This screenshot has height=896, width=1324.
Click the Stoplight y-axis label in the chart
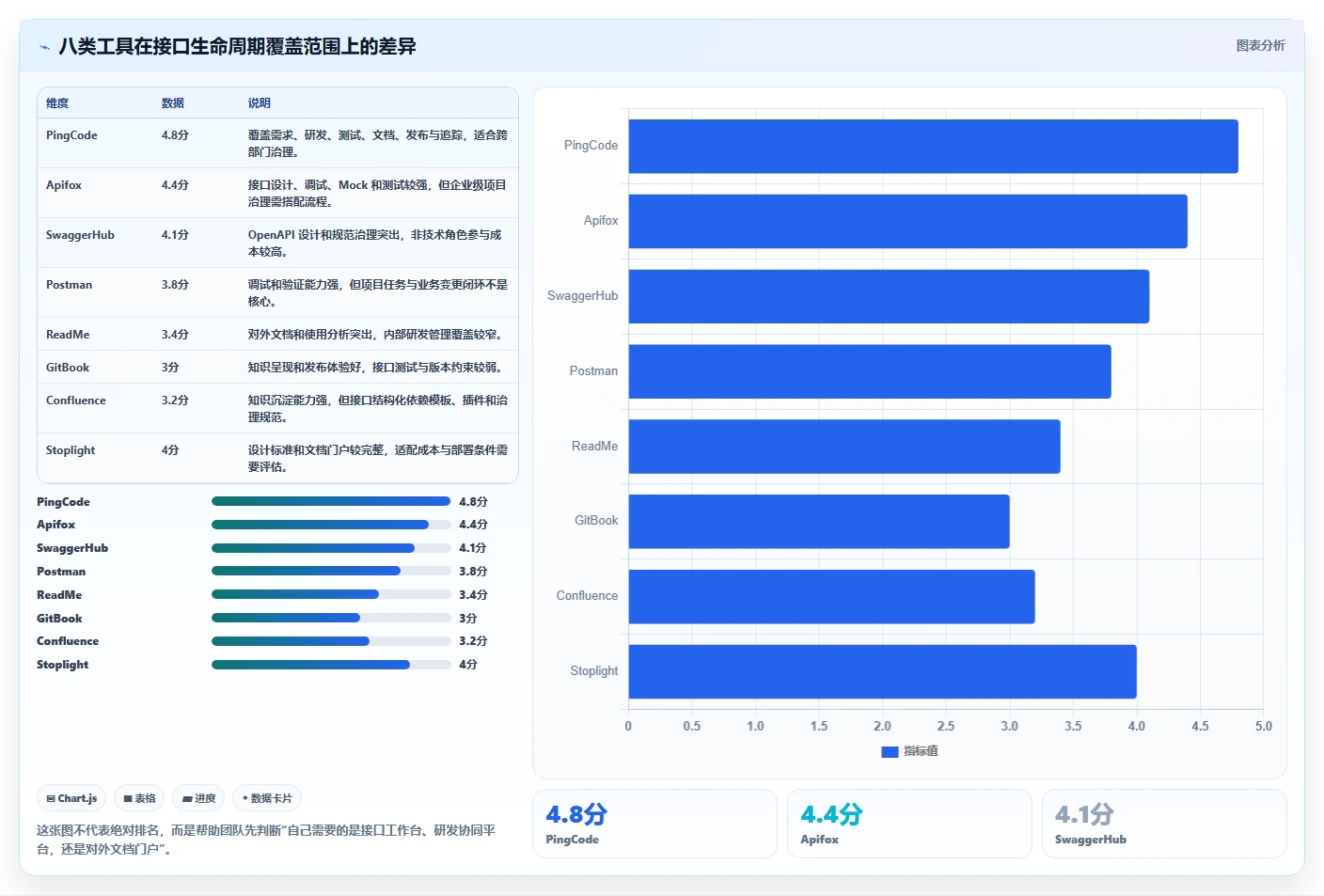[594, 671]
